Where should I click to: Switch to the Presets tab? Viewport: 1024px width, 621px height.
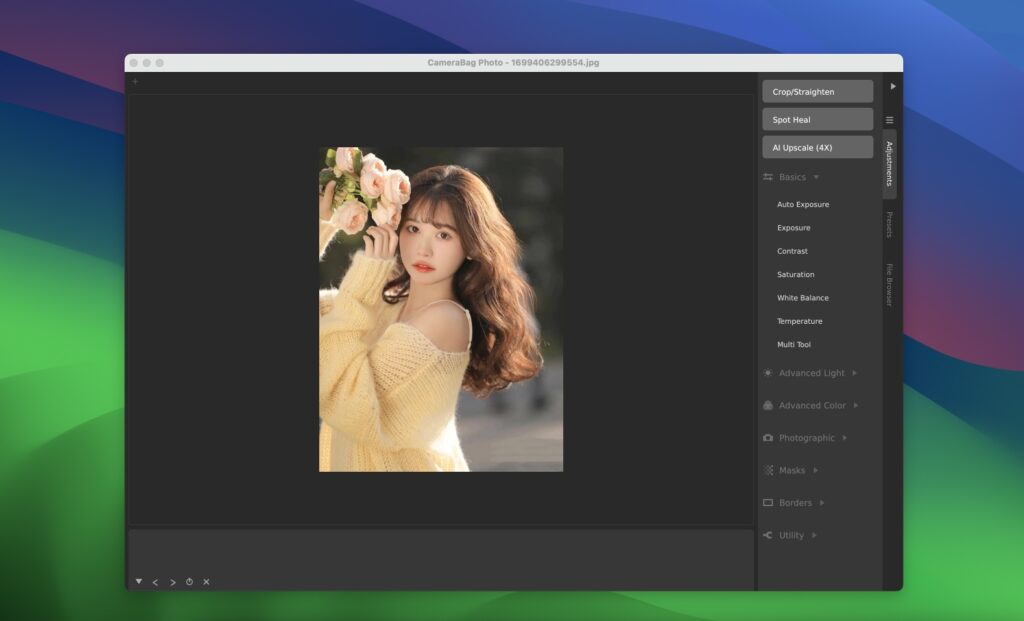[x=889, y=224]
